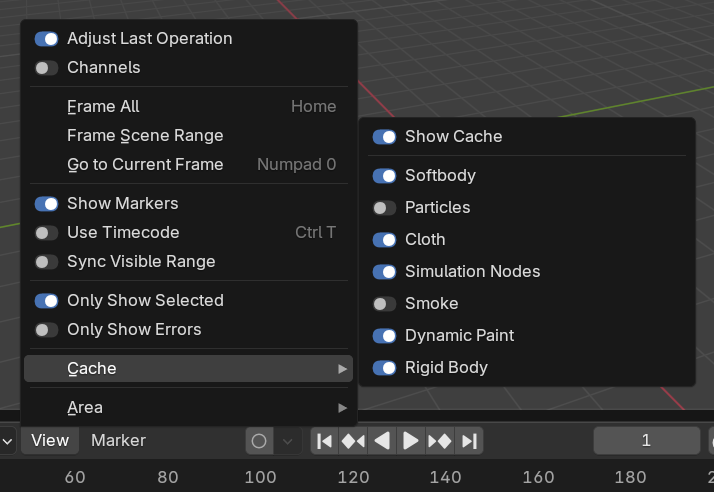
Task: Open the Marker menu
Action: point(118,441)
